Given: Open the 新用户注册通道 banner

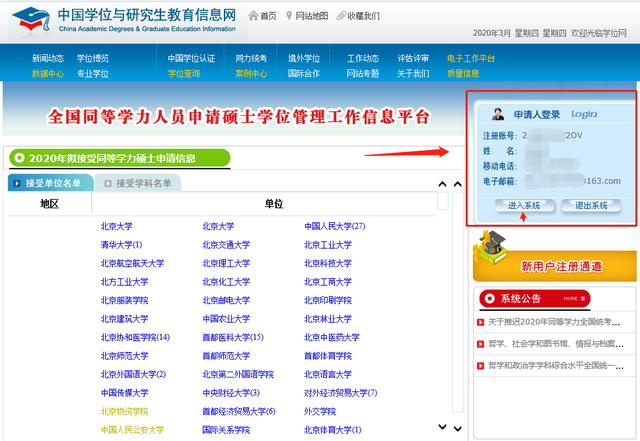Looking at the screenshot, I should (x=555, y=265).
